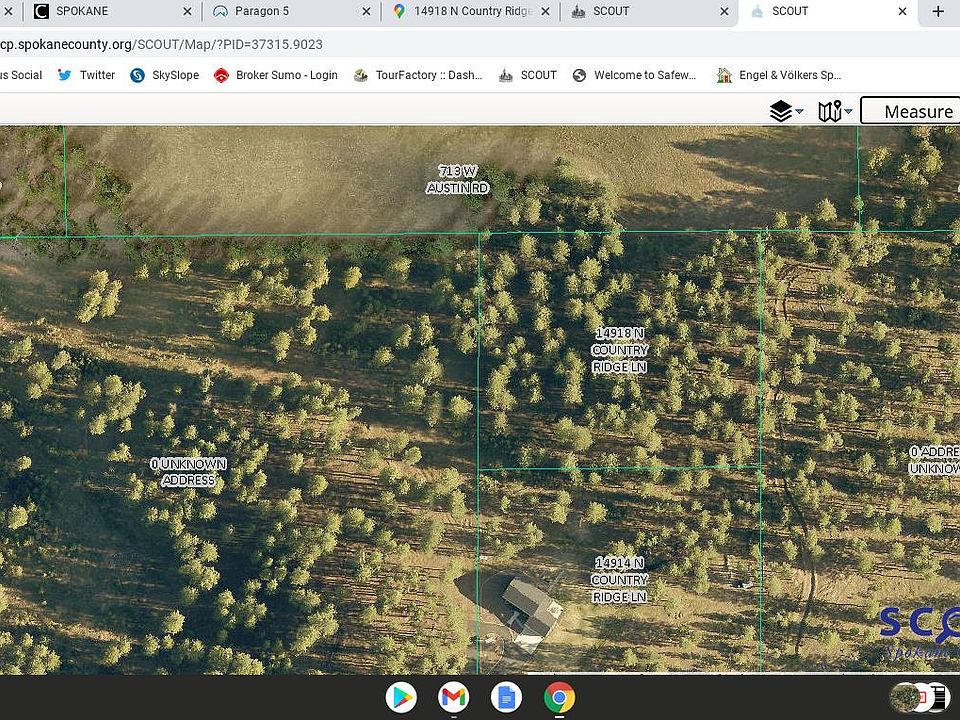Open the Engel & Völkers bookmark

(779, 75)
